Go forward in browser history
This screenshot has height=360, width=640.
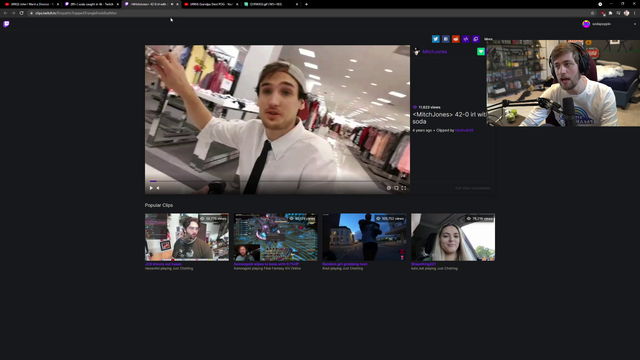(13, 13)
